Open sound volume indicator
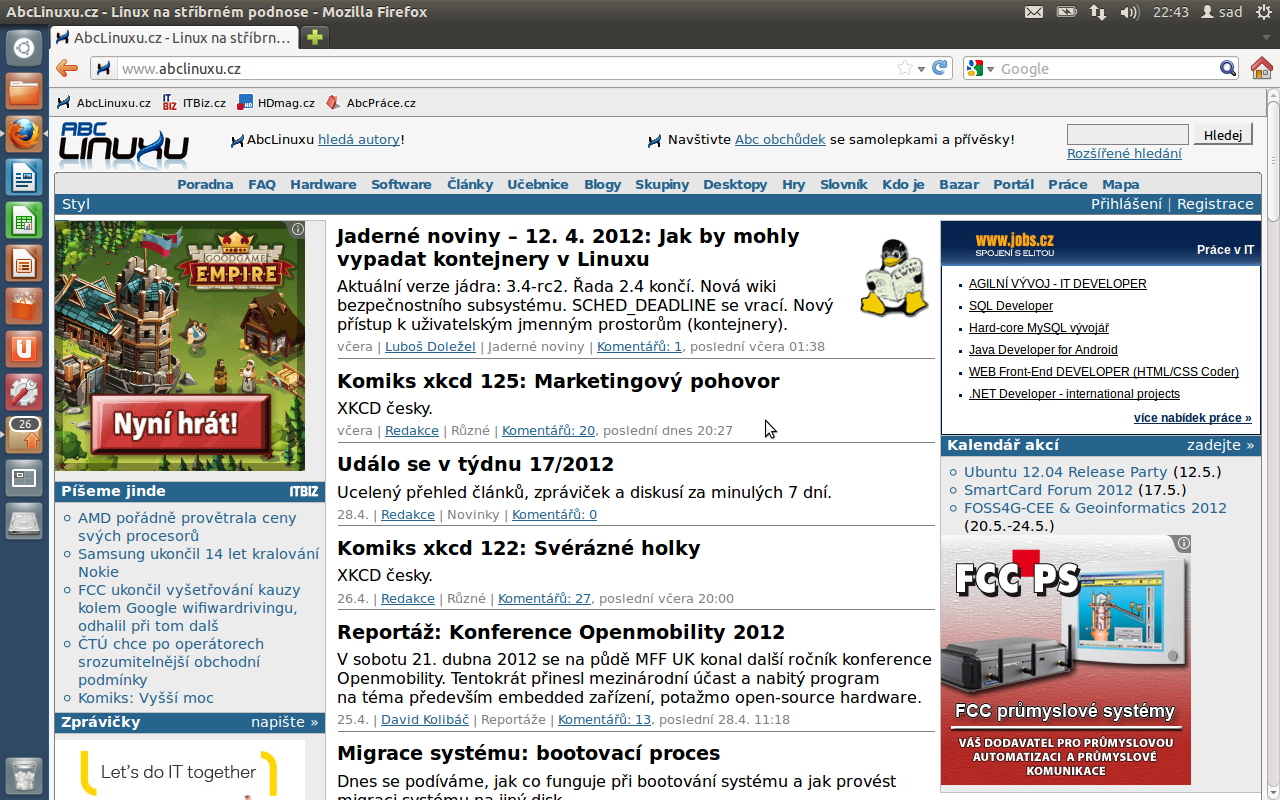Screen dimensions: 1280x800 (1130, 12)
